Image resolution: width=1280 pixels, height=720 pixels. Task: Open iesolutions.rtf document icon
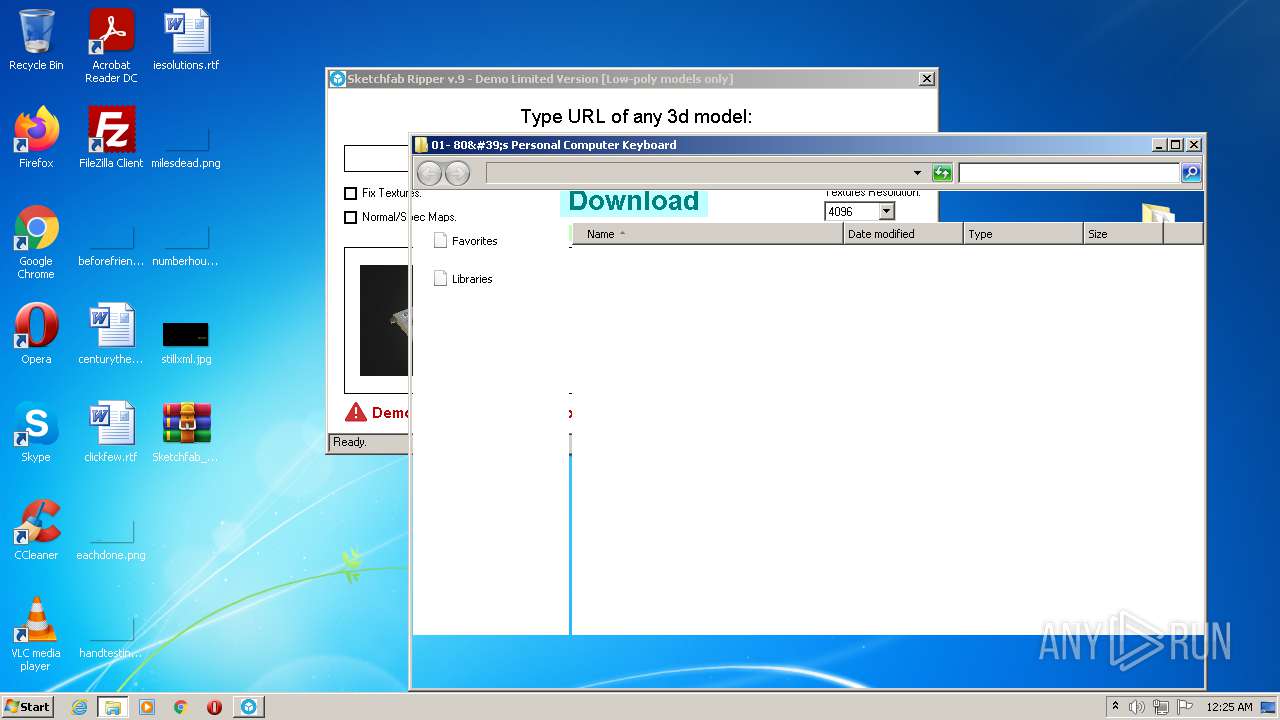(x=186, y=40)
